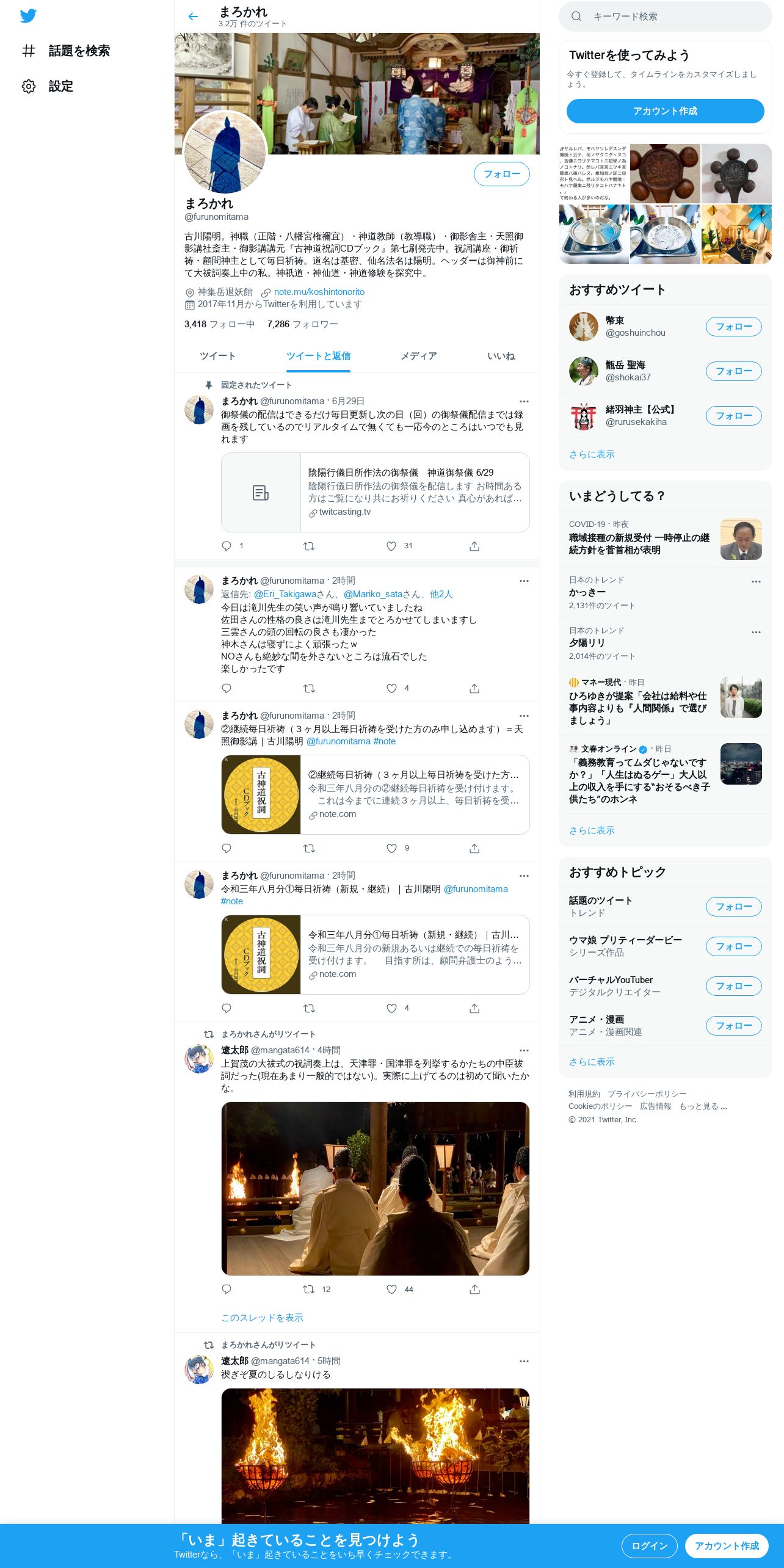The height and width of the screenshot is (1568, 784).
Task: Share the 滝川先生 tweet
Action: [474, 688]
